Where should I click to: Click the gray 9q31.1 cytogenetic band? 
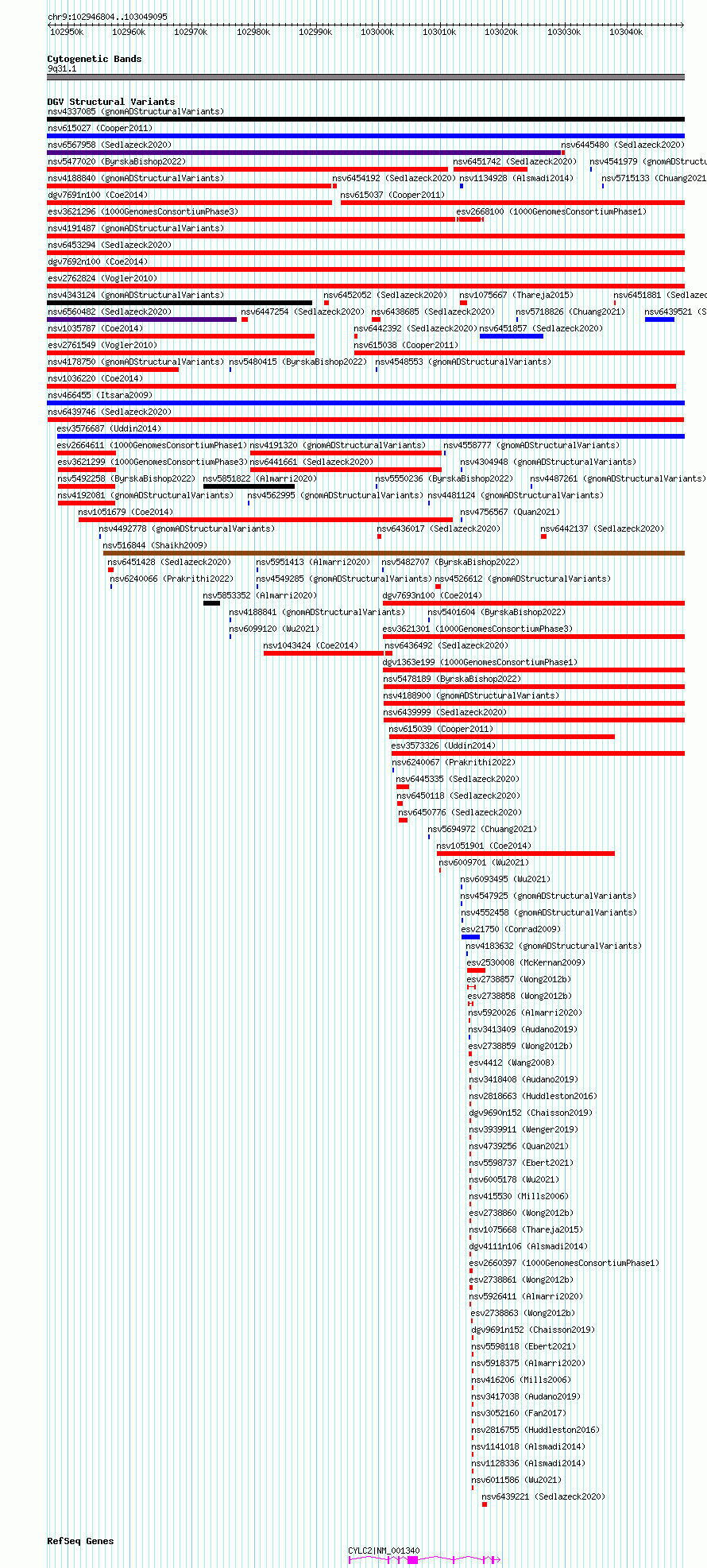pos(365,77)
